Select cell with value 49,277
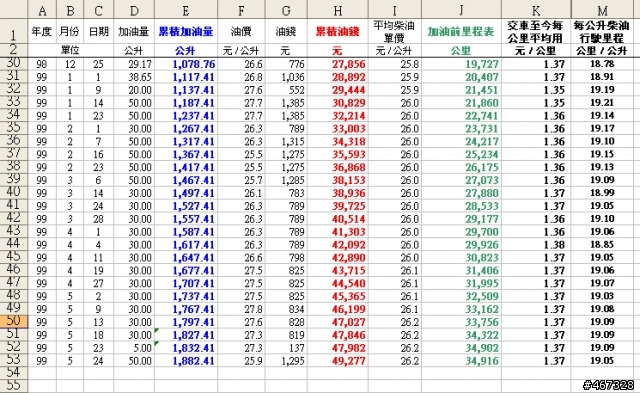Image resolution: width=640 pixels, height=393 pixels. coord(337,361)
